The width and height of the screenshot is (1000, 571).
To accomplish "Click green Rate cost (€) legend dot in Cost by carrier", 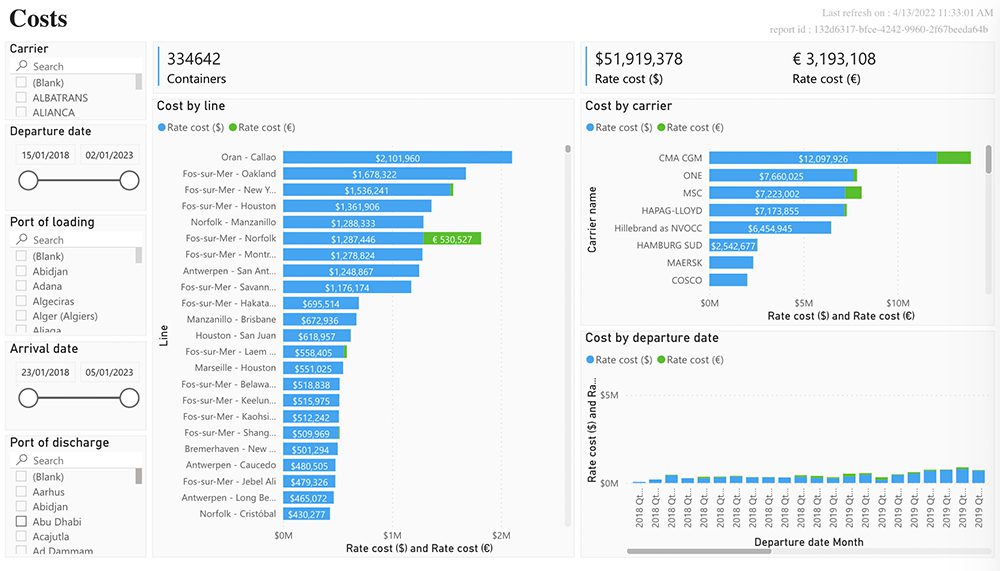I will click(x=661, y=127).
